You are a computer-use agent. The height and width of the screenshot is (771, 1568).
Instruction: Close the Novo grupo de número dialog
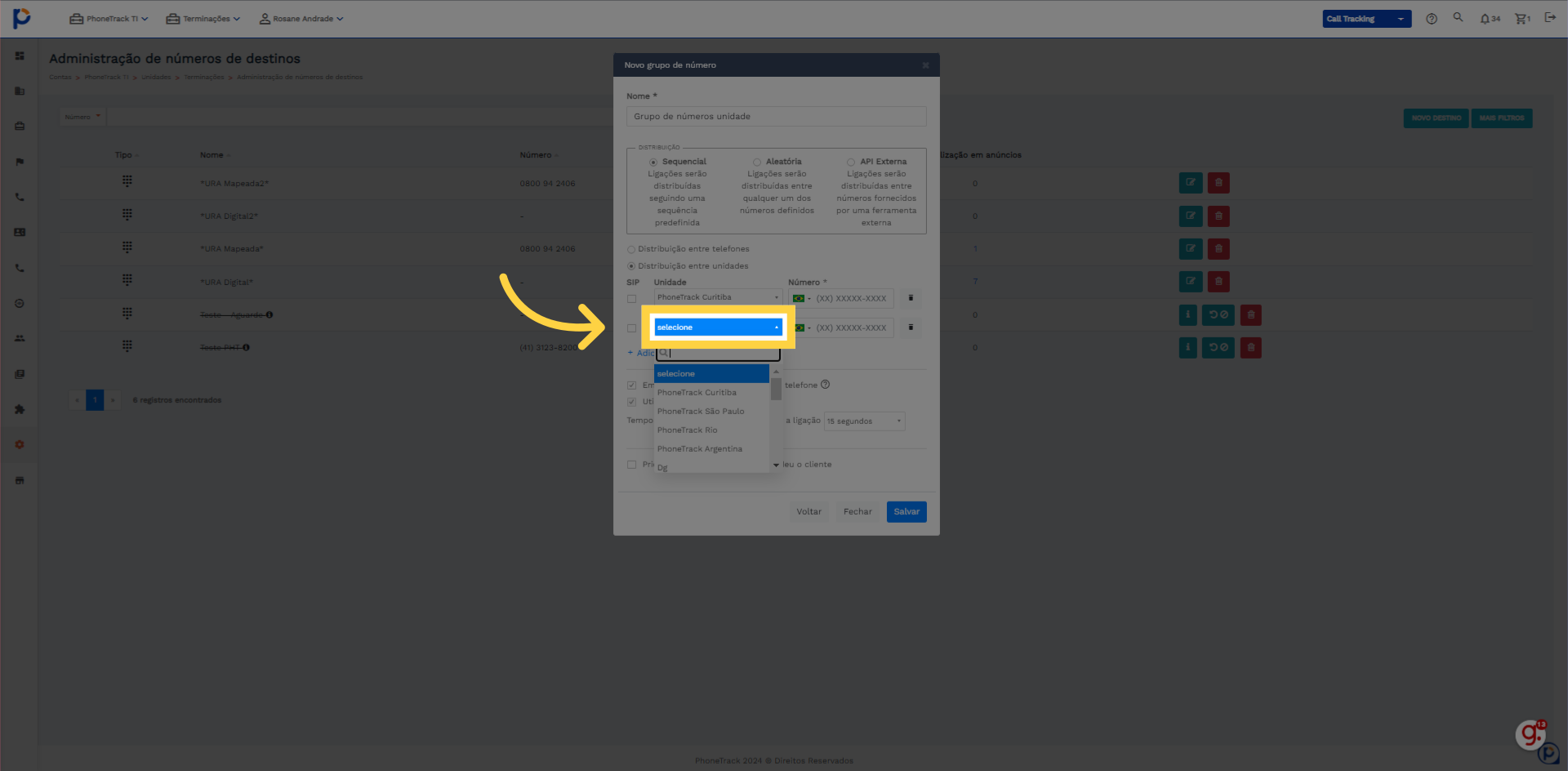click(925, 65)
